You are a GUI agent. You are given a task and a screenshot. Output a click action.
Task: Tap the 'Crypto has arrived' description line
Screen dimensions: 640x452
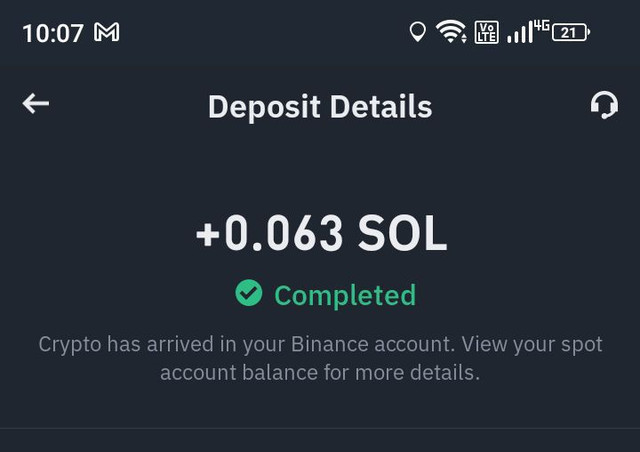[320, 344]
